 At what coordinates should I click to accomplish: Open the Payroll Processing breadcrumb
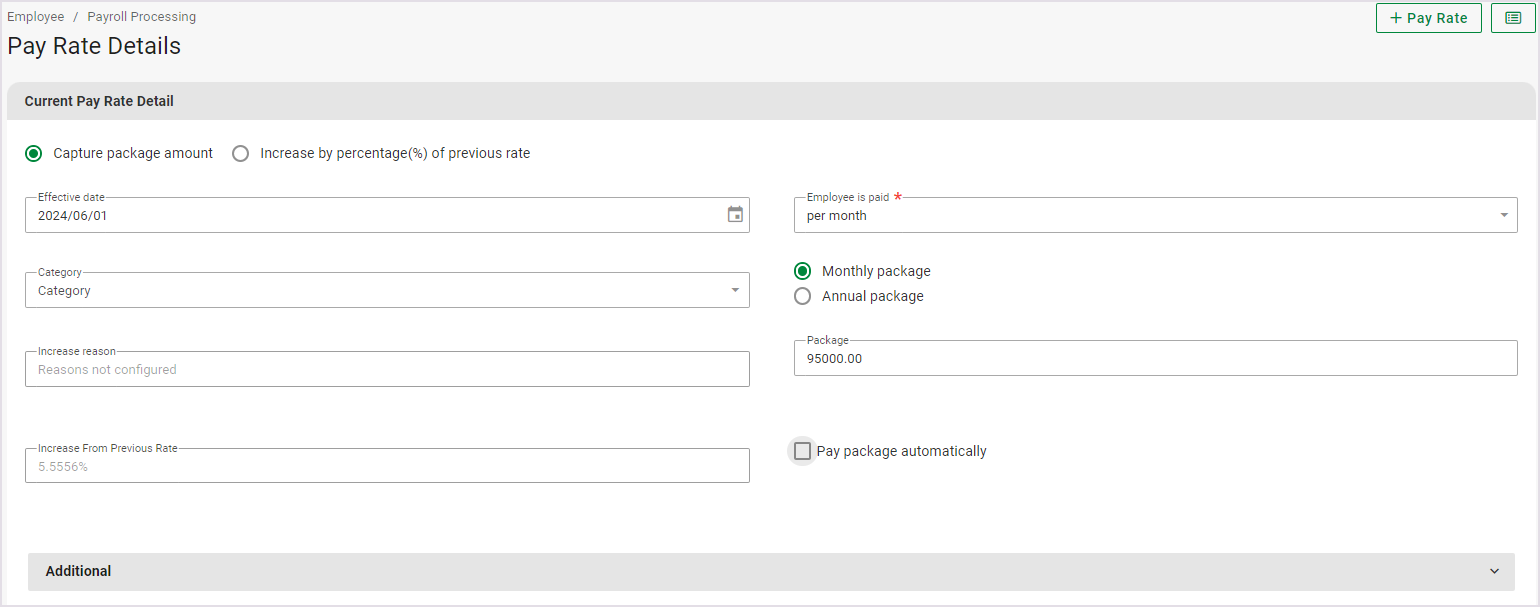[141, 17]
